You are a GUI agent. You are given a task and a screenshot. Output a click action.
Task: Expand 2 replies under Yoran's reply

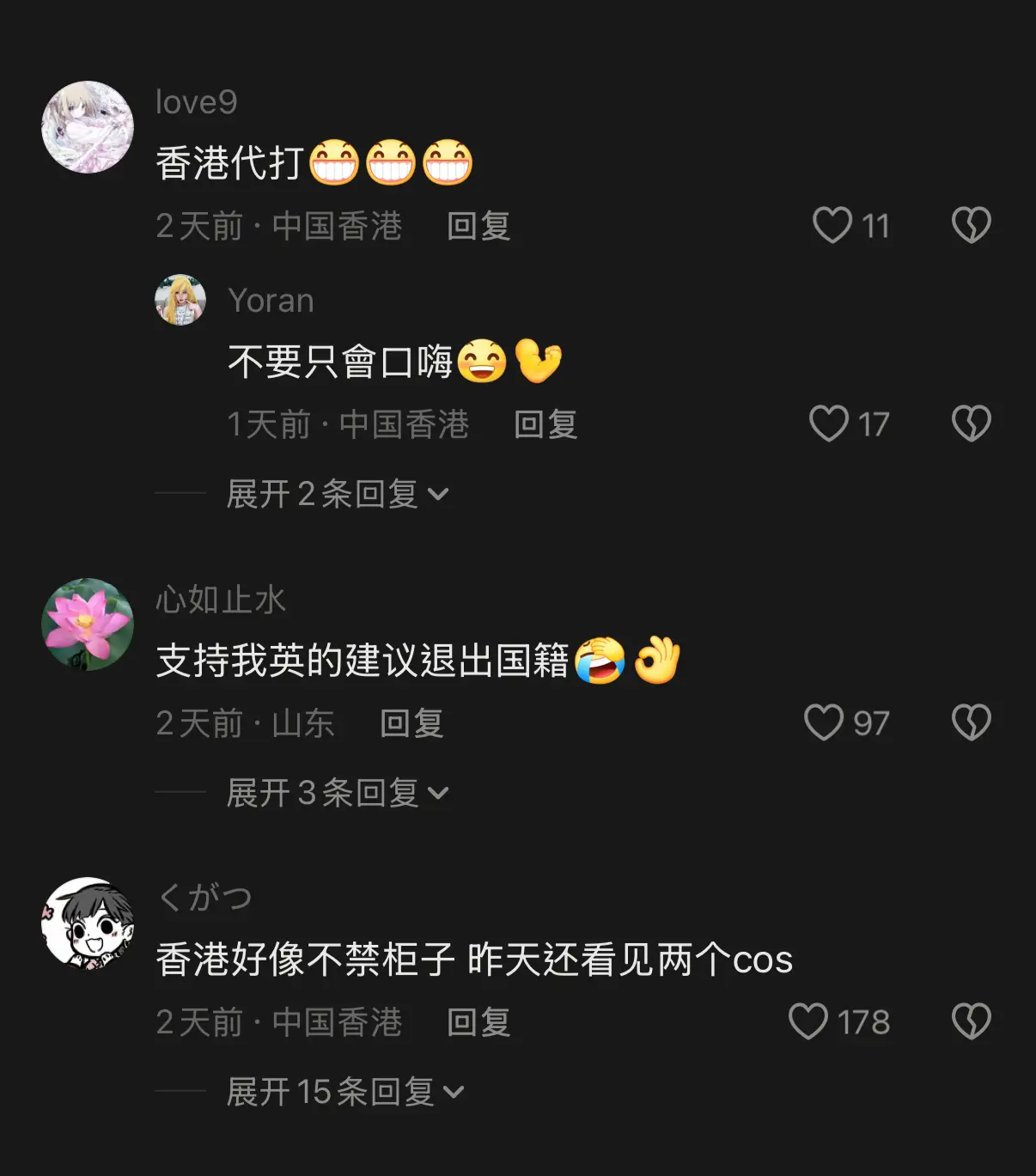(338, 494)
